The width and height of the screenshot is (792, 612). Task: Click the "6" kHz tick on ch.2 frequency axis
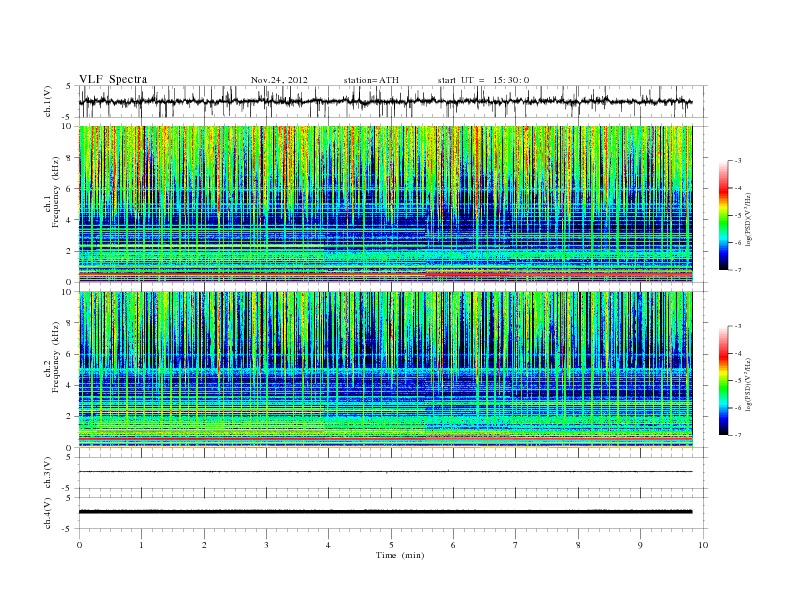click(69, 354)
